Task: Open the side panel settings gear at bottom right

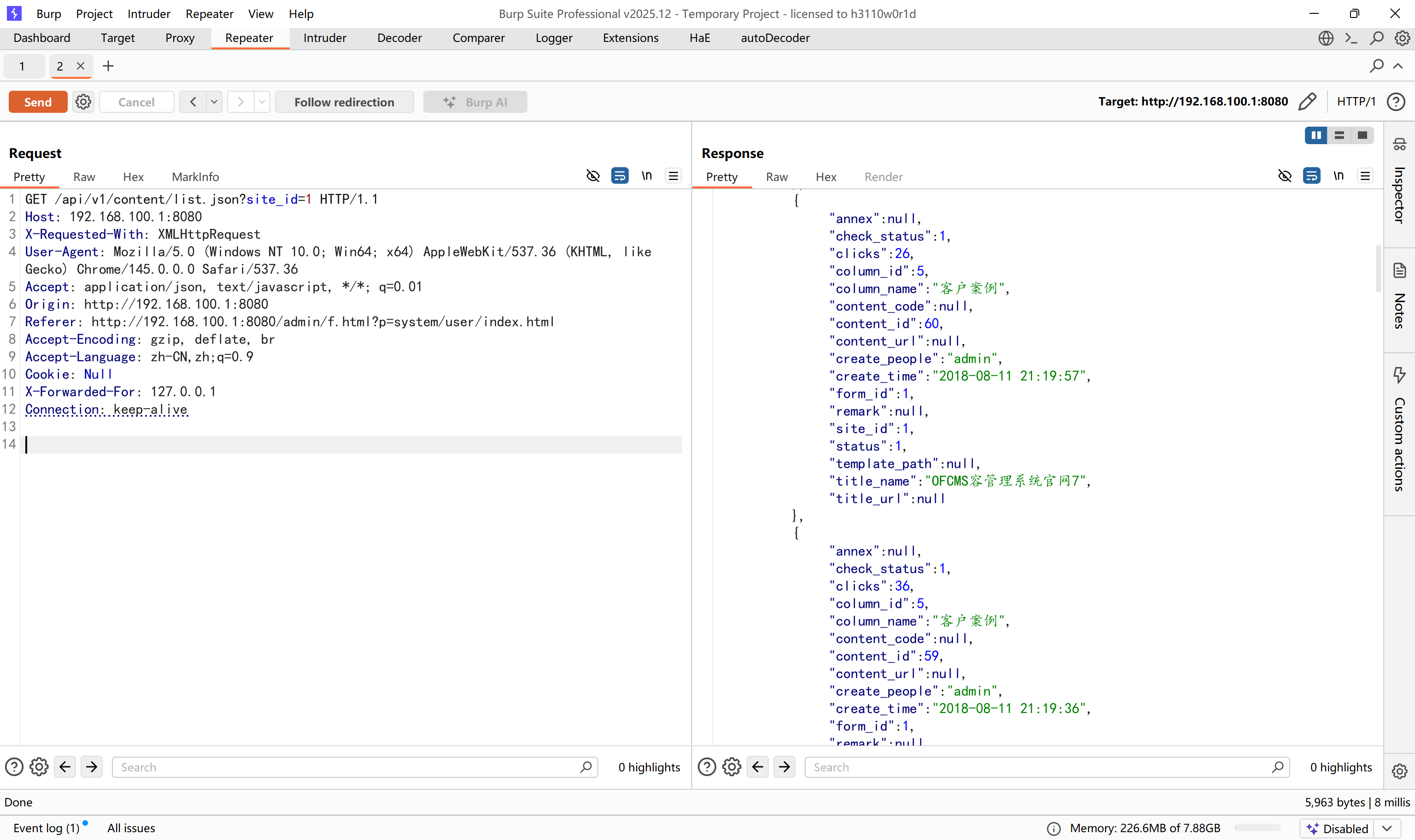Action: (x=1399, y=771)
